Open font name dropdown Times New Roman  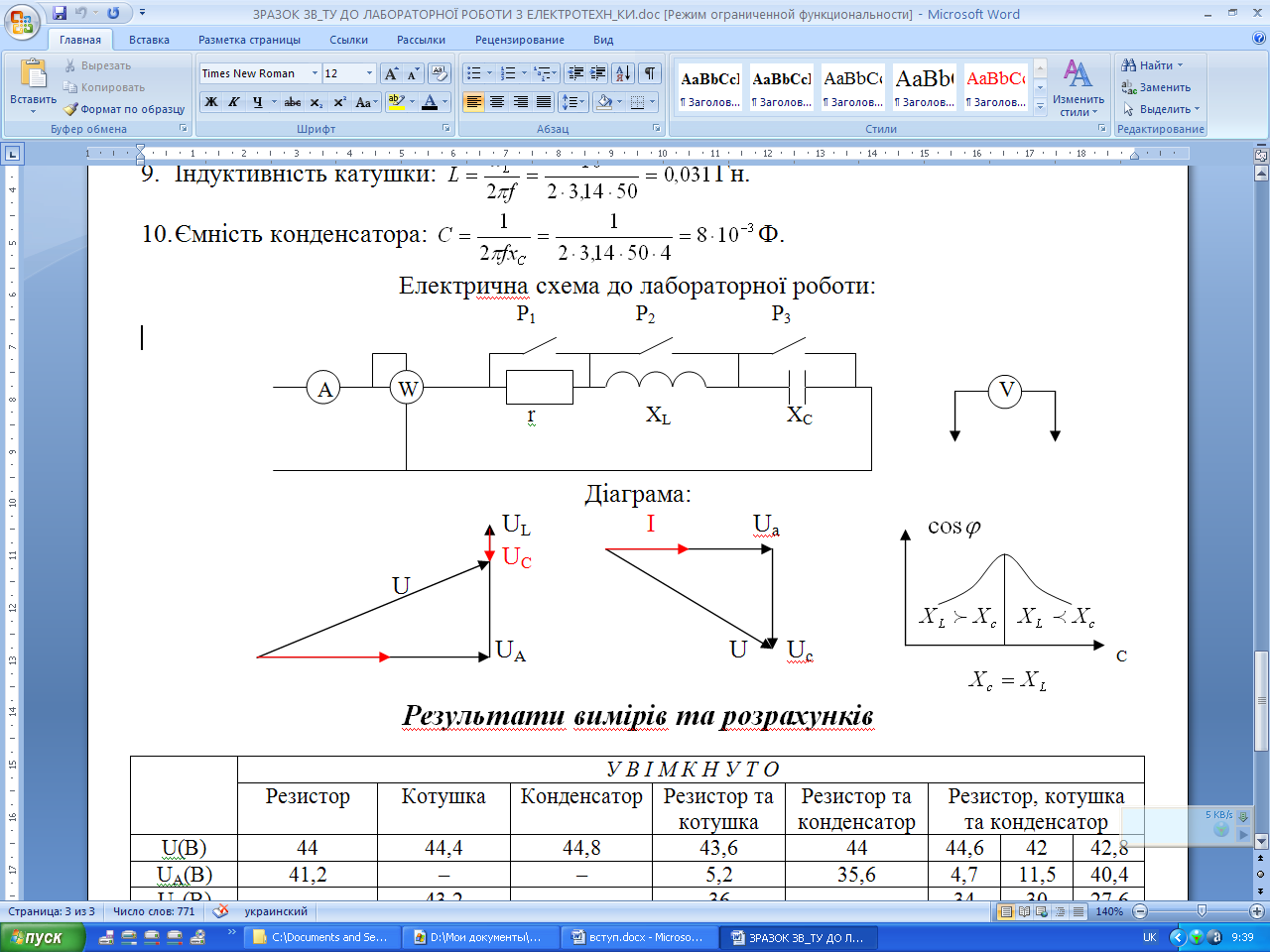coord(315,73)
